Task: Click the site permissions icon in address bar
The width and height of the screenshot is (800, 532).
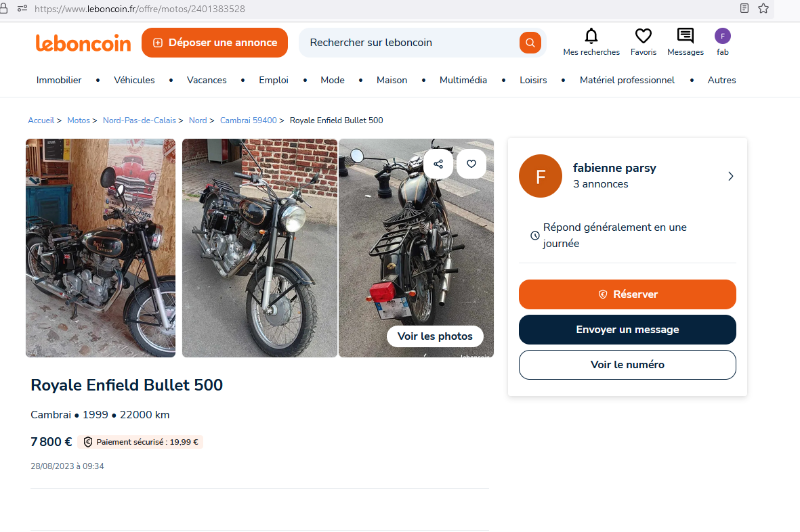Action: (22, 8)
